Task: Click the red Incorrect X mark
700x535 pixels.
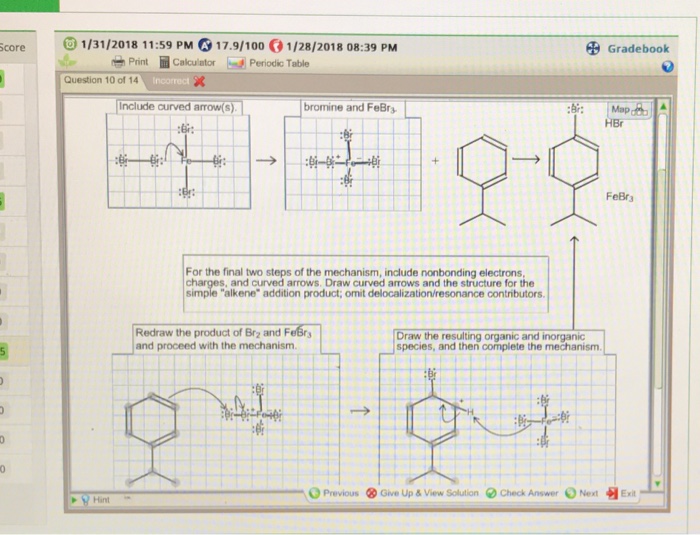Action: [200, 81]
